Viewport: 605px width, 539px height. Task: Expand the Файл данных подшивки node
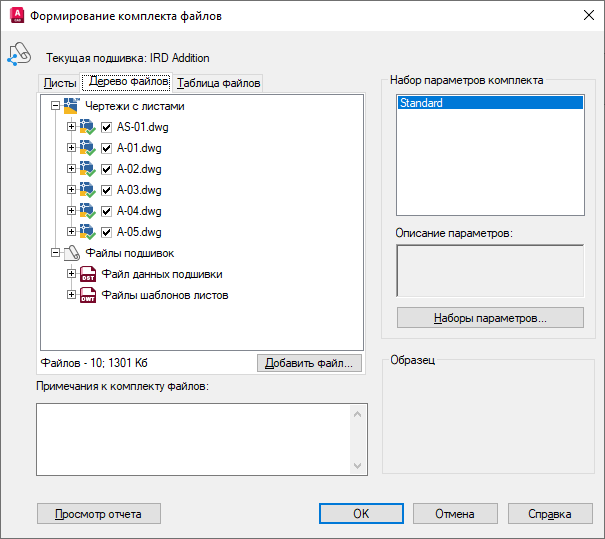71,274
